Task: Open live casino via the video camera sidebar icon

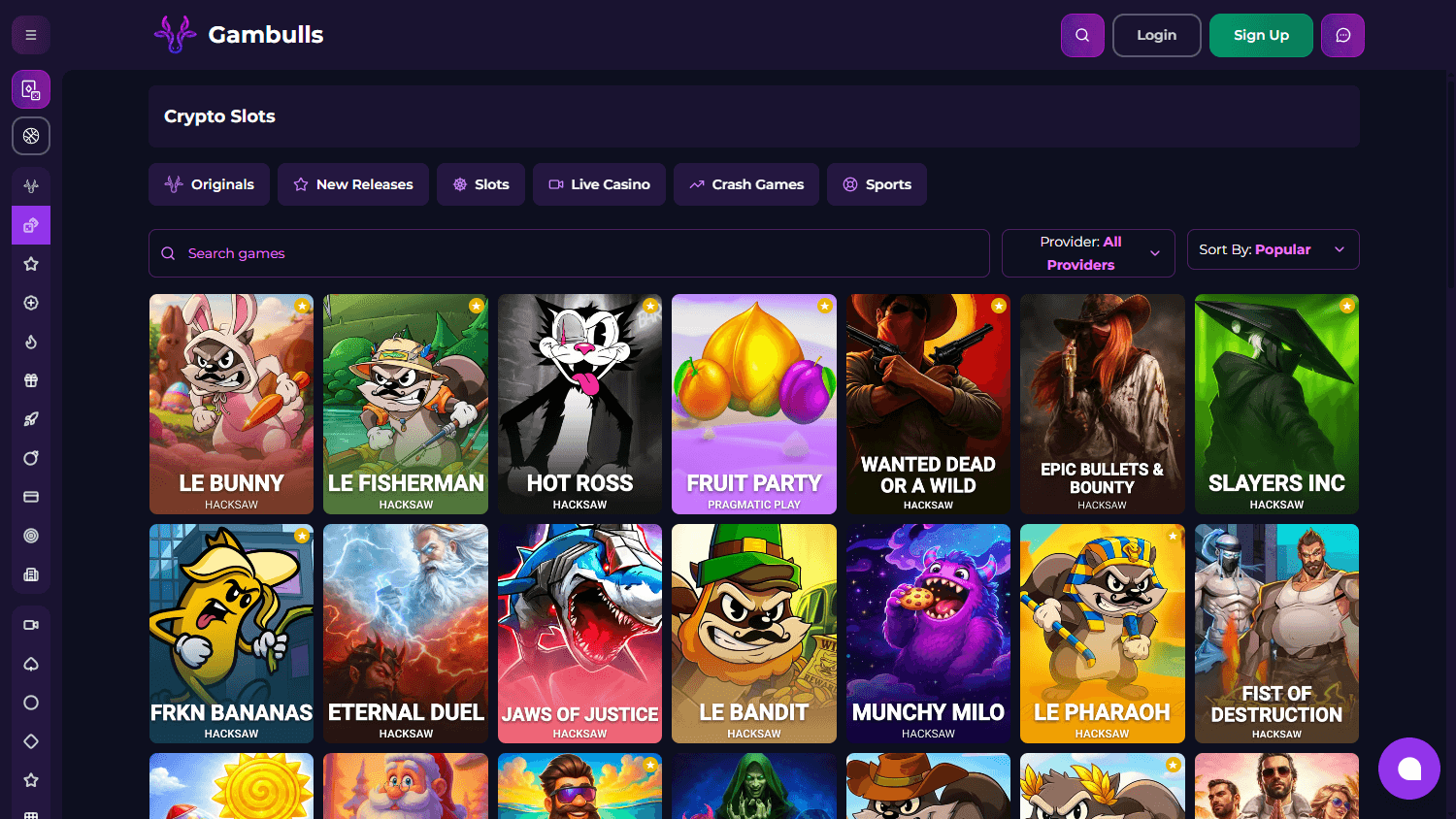Action: (x=31, y=625)
